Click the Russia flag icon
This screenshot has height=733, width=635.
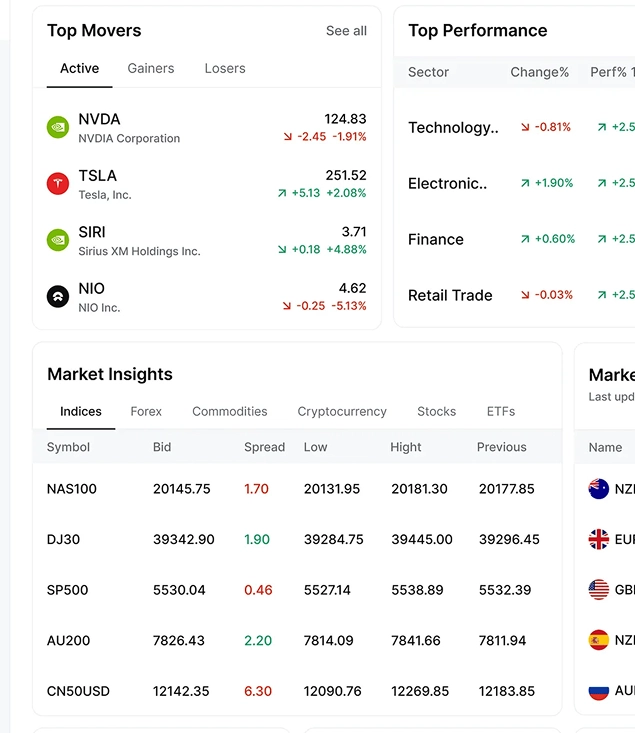click(599, 691)
